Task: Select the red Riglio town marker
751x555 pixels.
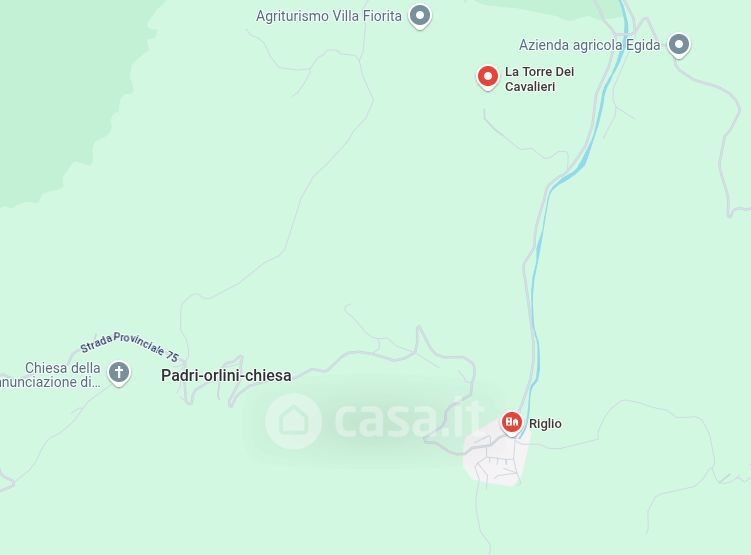Action: 512,423
